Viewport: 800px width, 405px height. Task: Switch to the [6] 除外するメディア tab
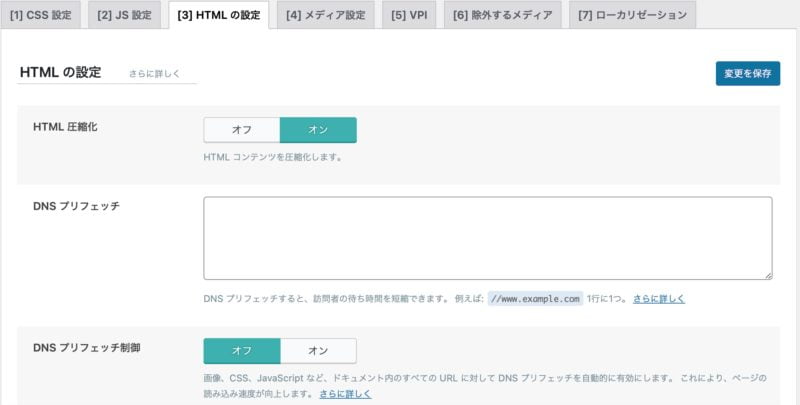502,15
